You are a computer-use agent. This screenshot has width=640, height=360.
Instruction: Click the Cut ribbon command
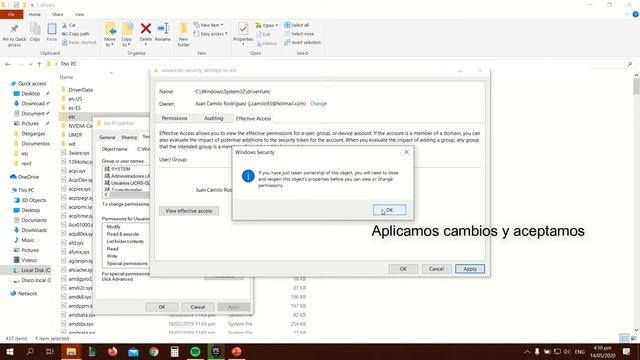69,25
